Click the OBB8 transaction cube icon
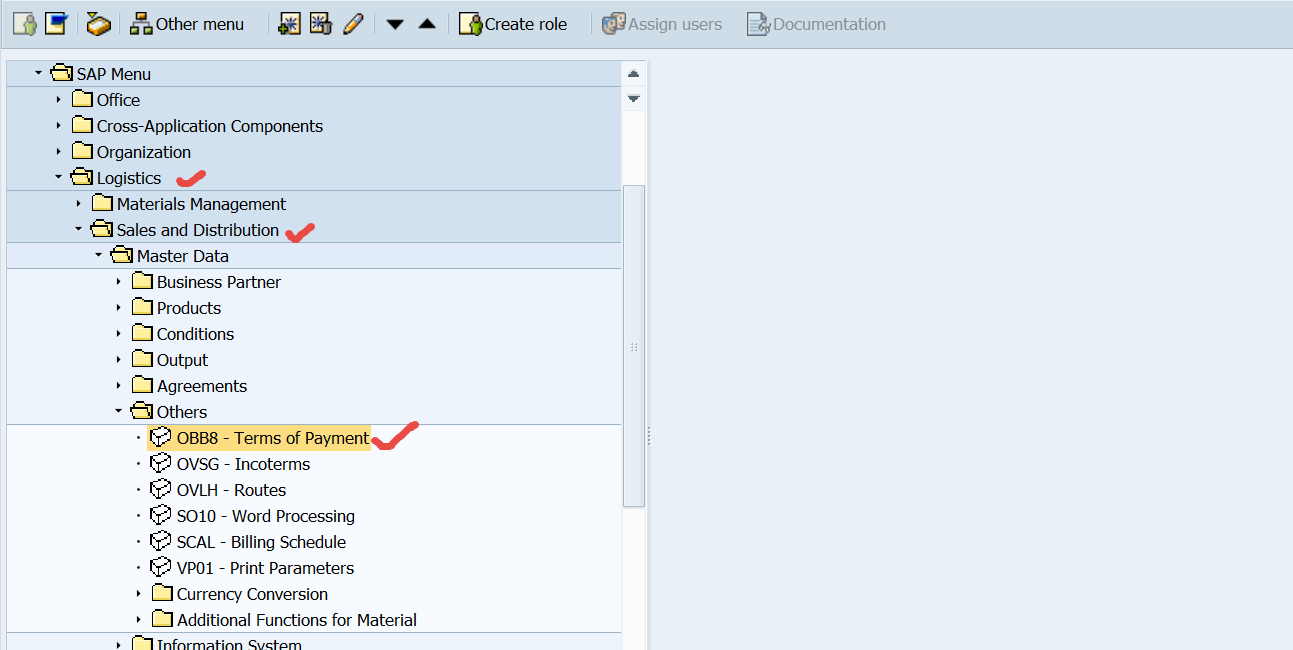 [x=160, y=437]
